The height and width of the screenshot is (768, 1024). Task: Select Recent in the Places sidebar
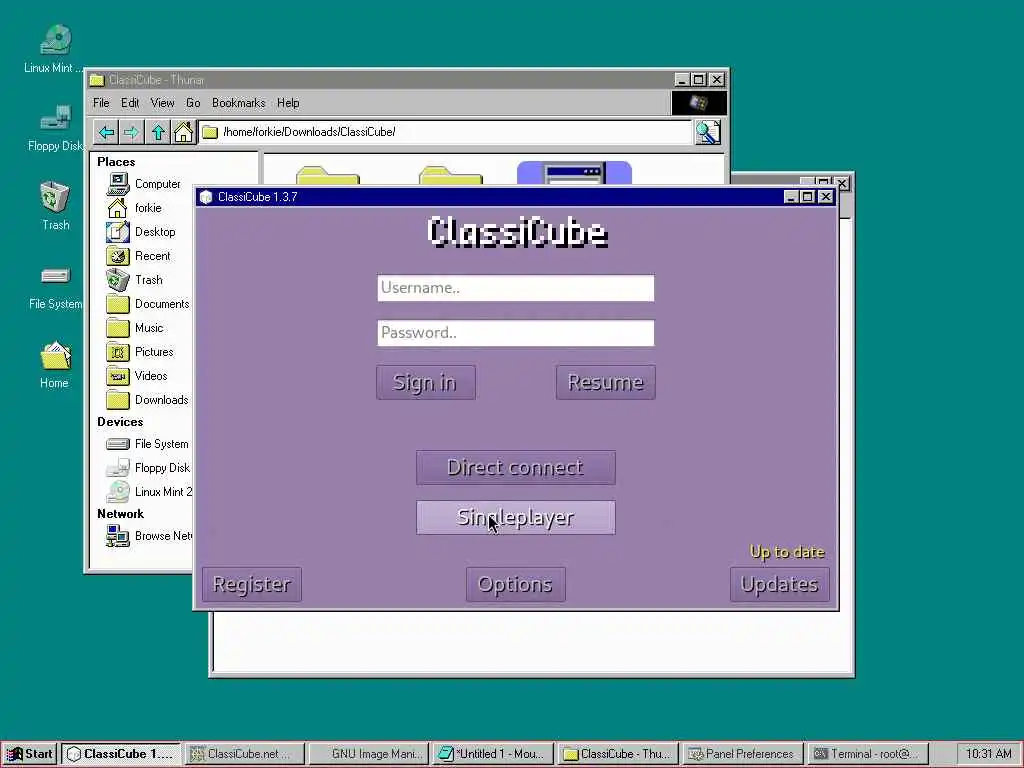pos(138,256)
